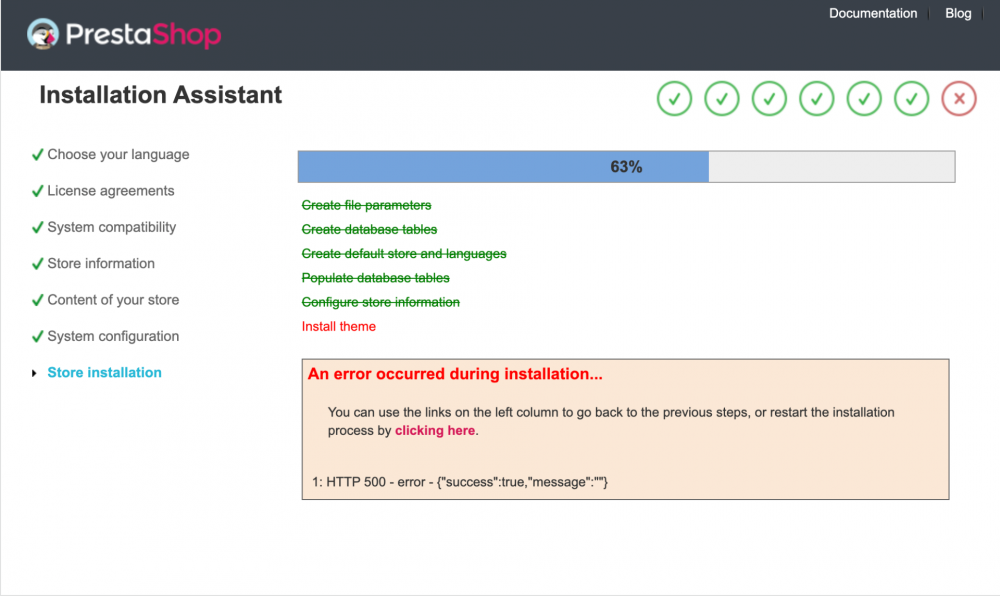This screenshot has height=596, width=1000.
Task: Click the Create file parameters task
Action: (x=366, y=205)
